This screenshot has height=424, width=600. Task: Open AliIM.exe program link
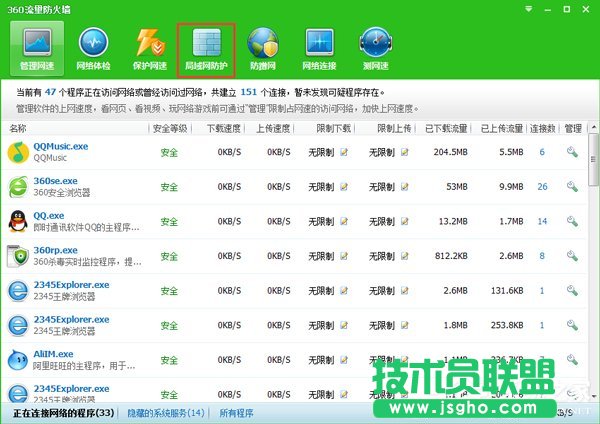click(x=53, y=354)
